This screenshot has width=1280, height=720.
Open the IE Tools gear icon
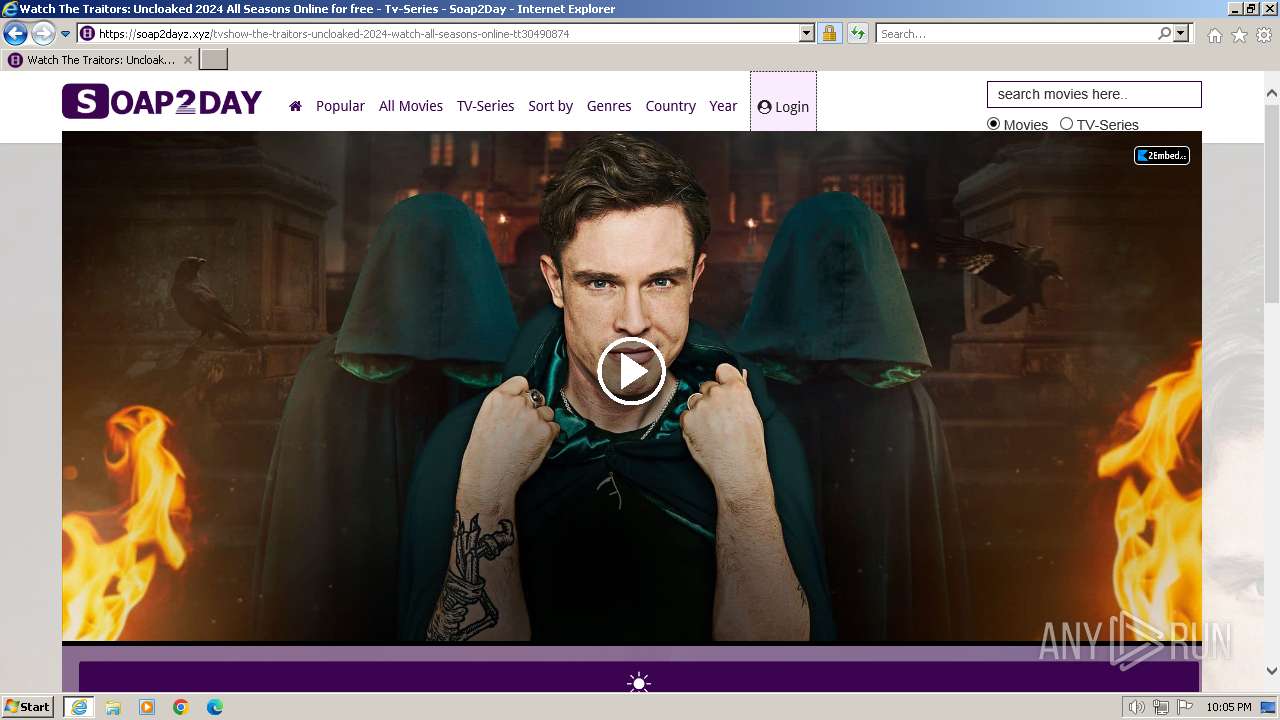(1264, 35)
